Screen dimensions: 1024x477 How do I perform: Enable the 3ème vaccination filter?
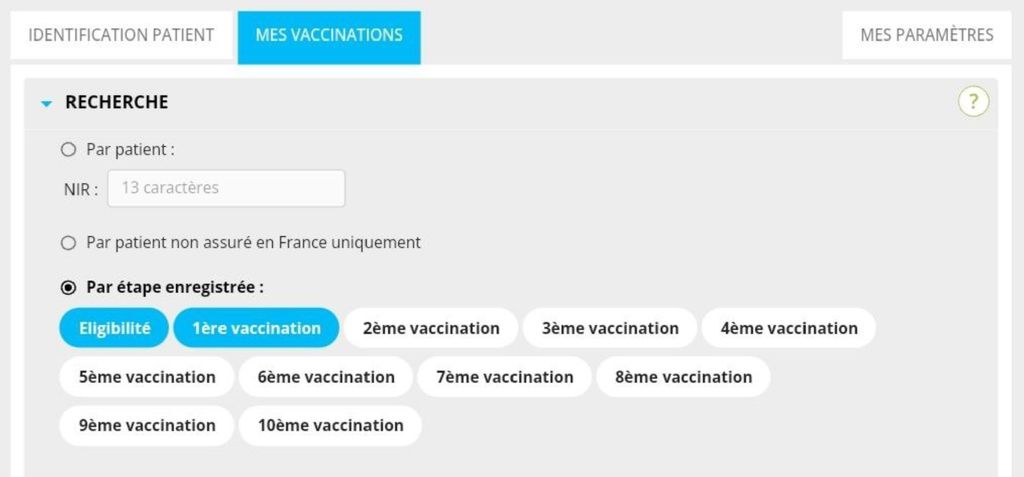610,328
